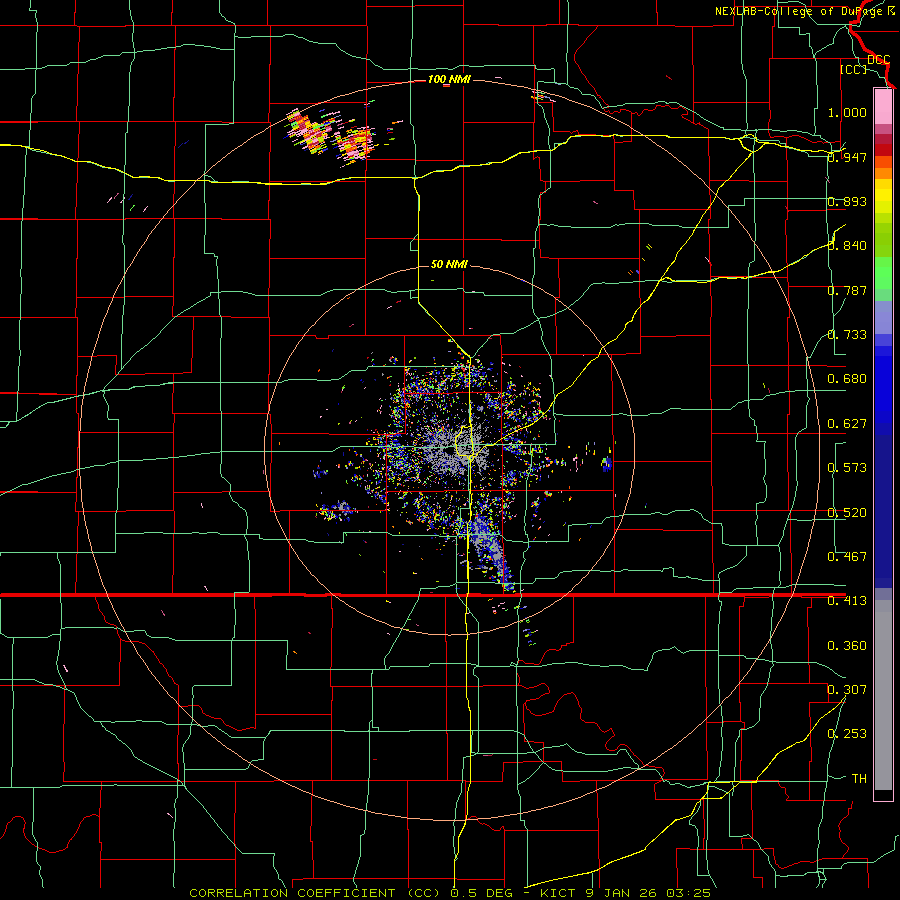Click the 0.520 color scale value
Screen dimensions: 900x900
click(x=847, y=513)
